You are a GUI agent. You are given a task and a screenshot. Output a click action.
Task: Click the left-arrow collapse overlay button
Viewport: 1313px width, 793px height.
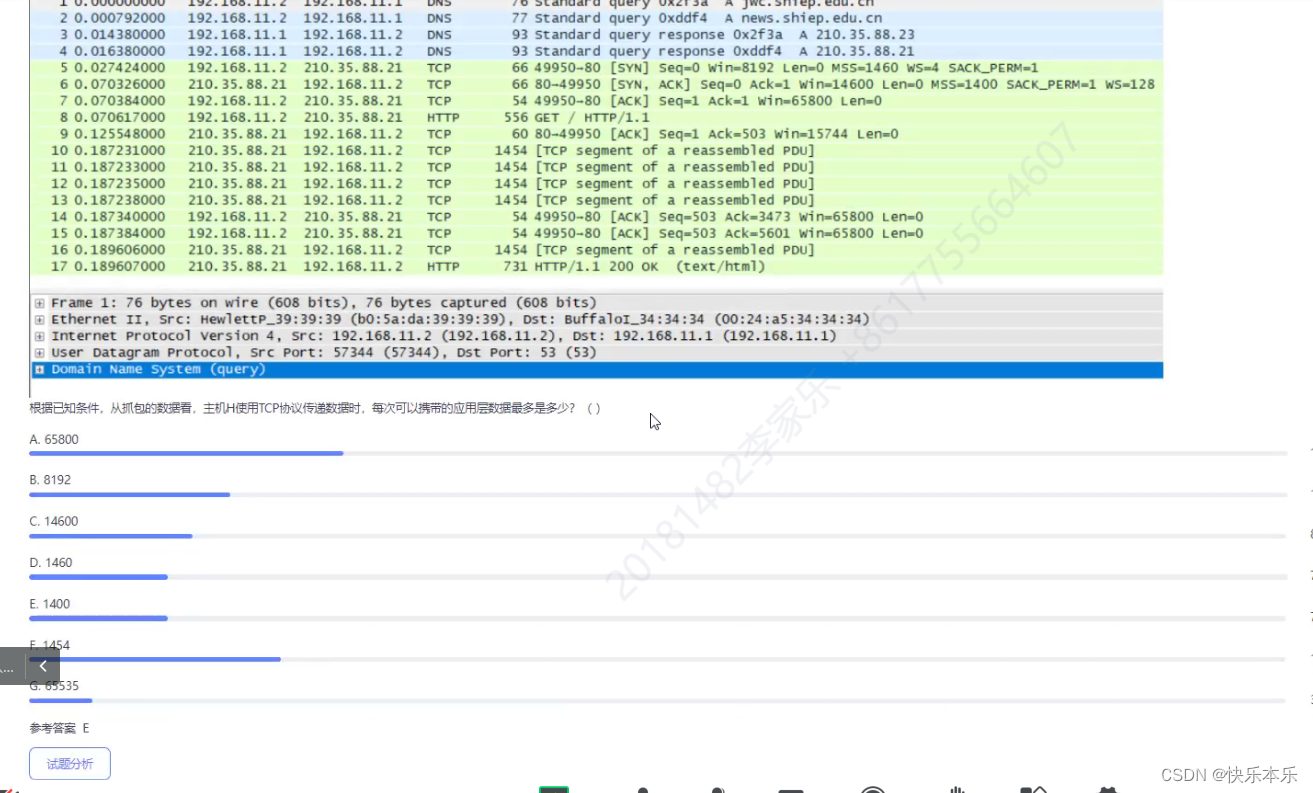tap(43, 666)
